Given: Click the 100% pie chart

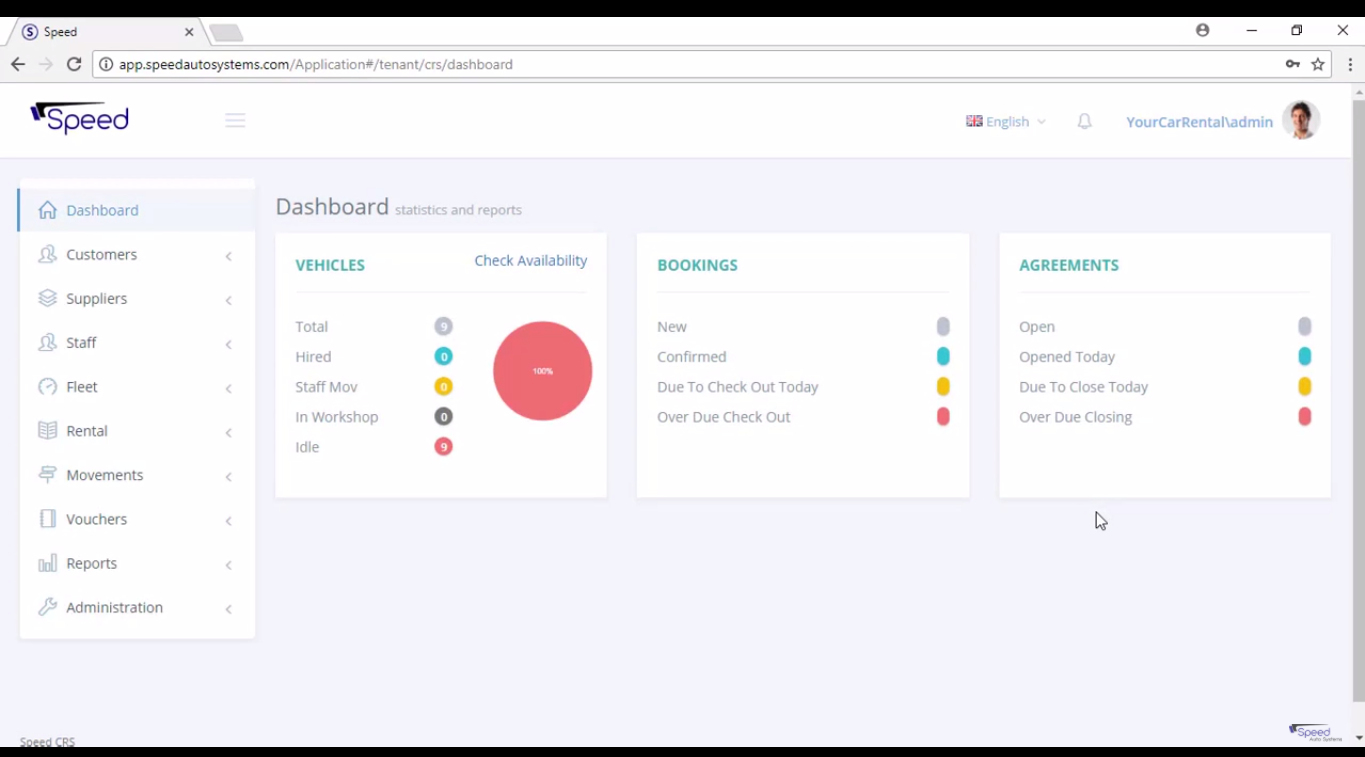Looking at the screenshot, I should click(x=542, y=371).
